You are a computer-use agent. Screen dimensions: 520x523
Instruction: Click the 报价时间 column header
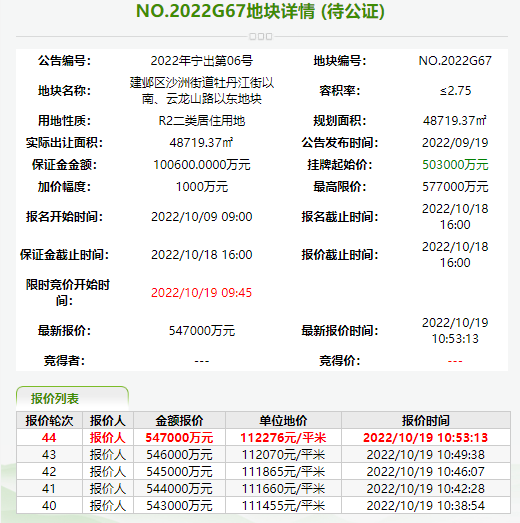[x=426, y=420]
